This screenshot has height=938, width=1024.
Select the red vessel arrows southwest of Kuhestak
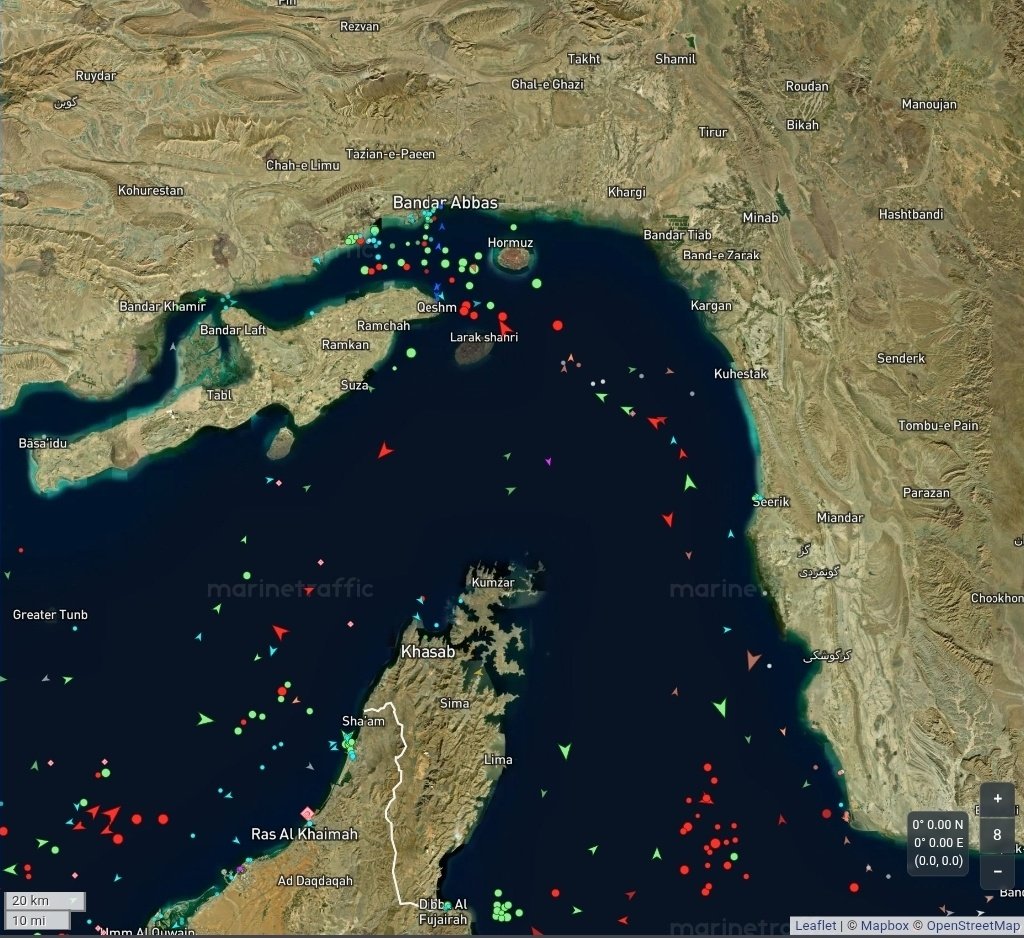pos(657,421)
